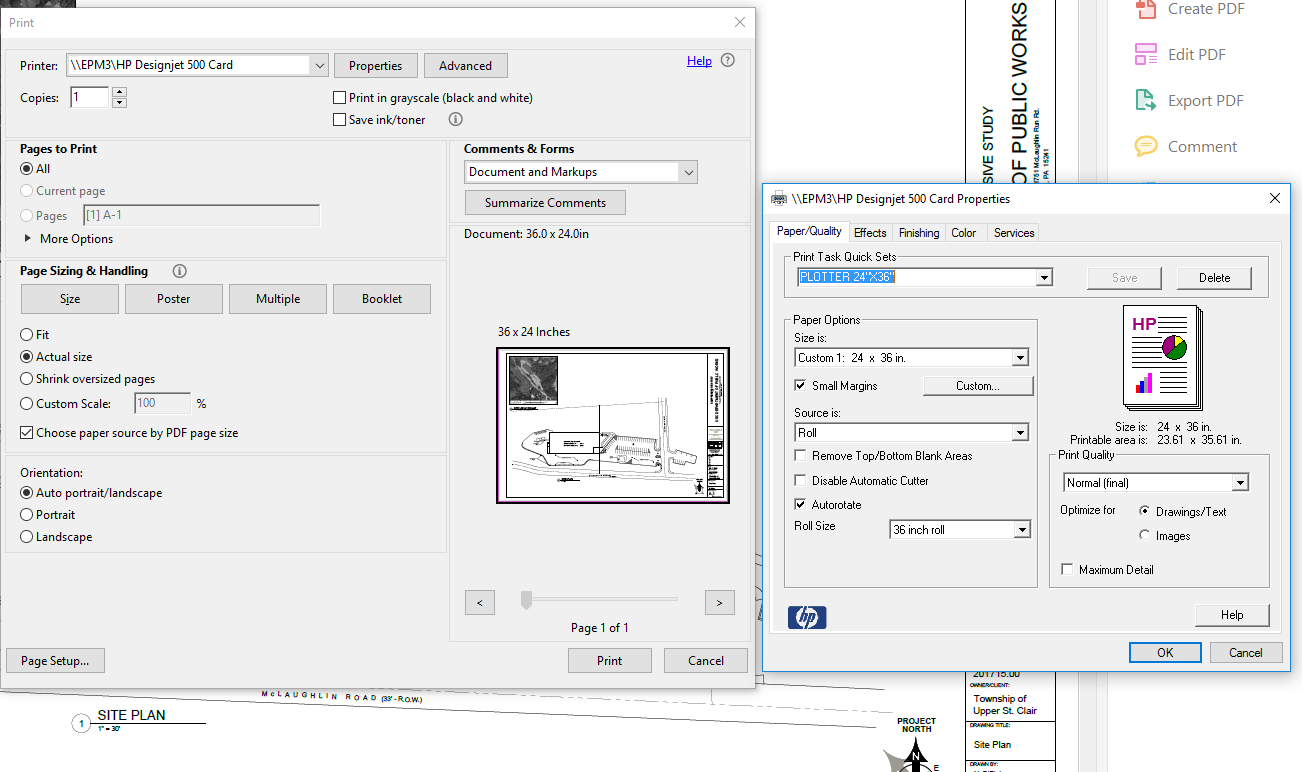
Task: Select the Fit sizing option
Action: [27, 335]
